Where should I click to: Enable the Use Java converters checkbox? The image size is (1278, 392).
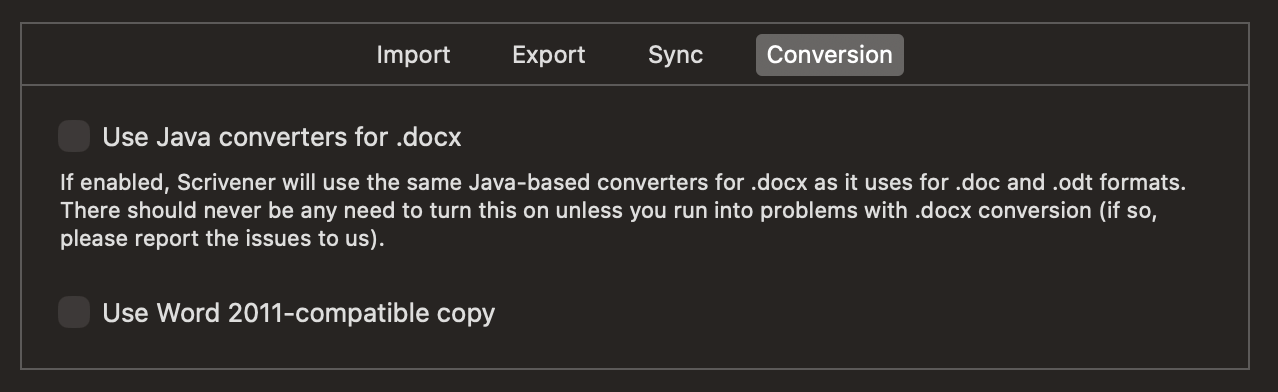pos(74,135)
